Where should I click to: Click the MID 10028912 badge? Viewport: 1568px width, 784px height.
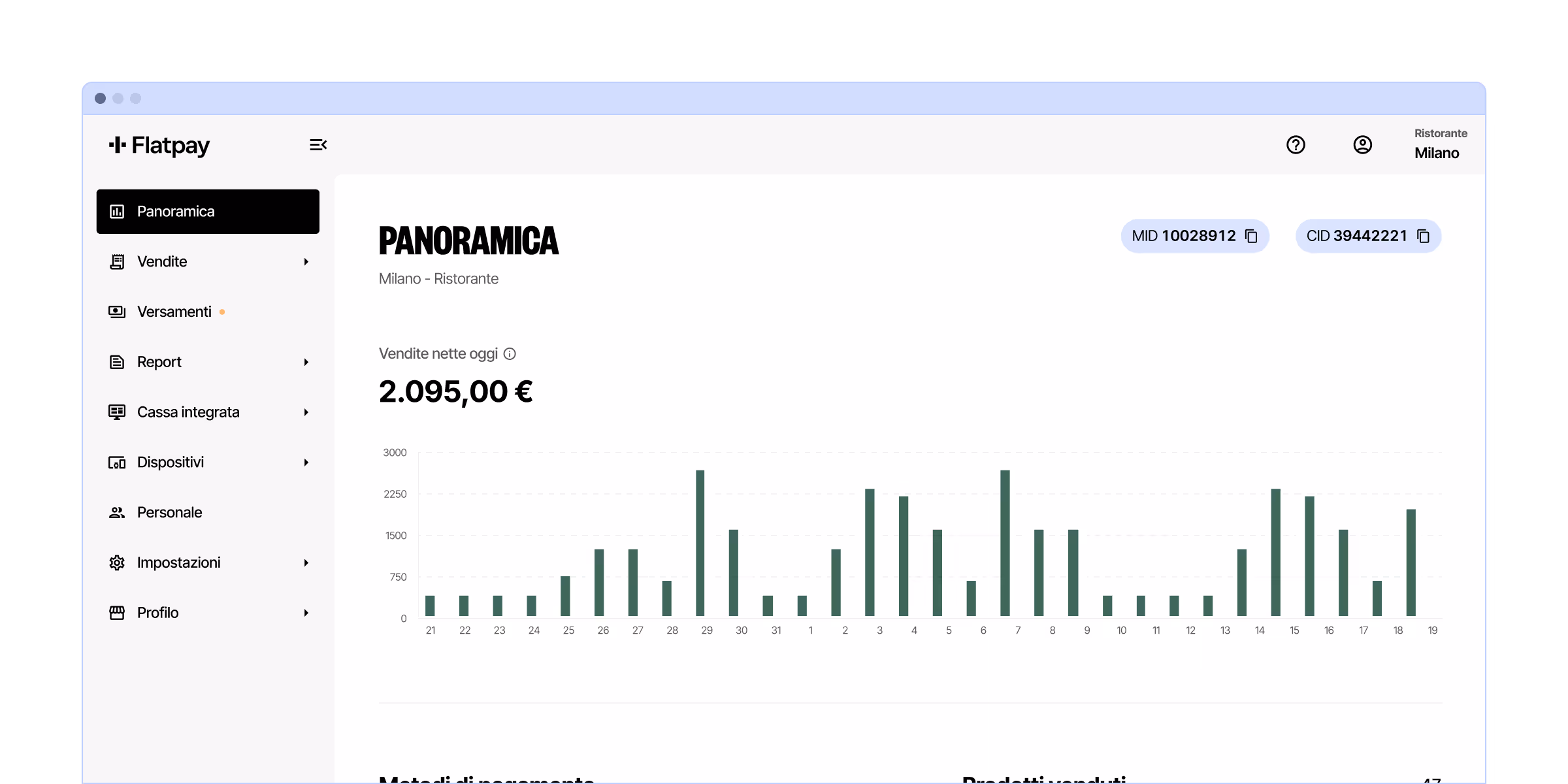pos(1183,236)
